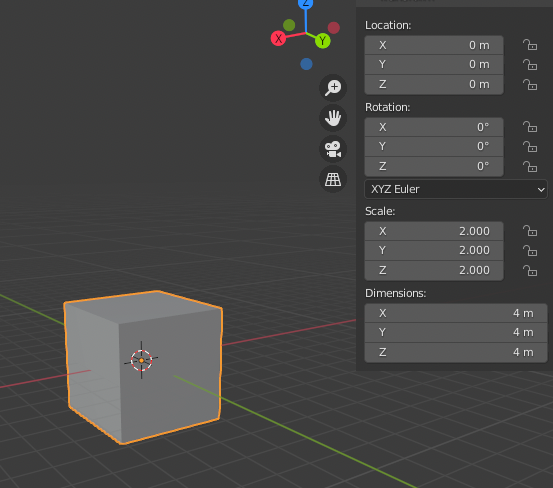This screenshot has width=553, height=488.
Task: Click the Dimensions Y field showing 4 m
Action: pos(456,333)
